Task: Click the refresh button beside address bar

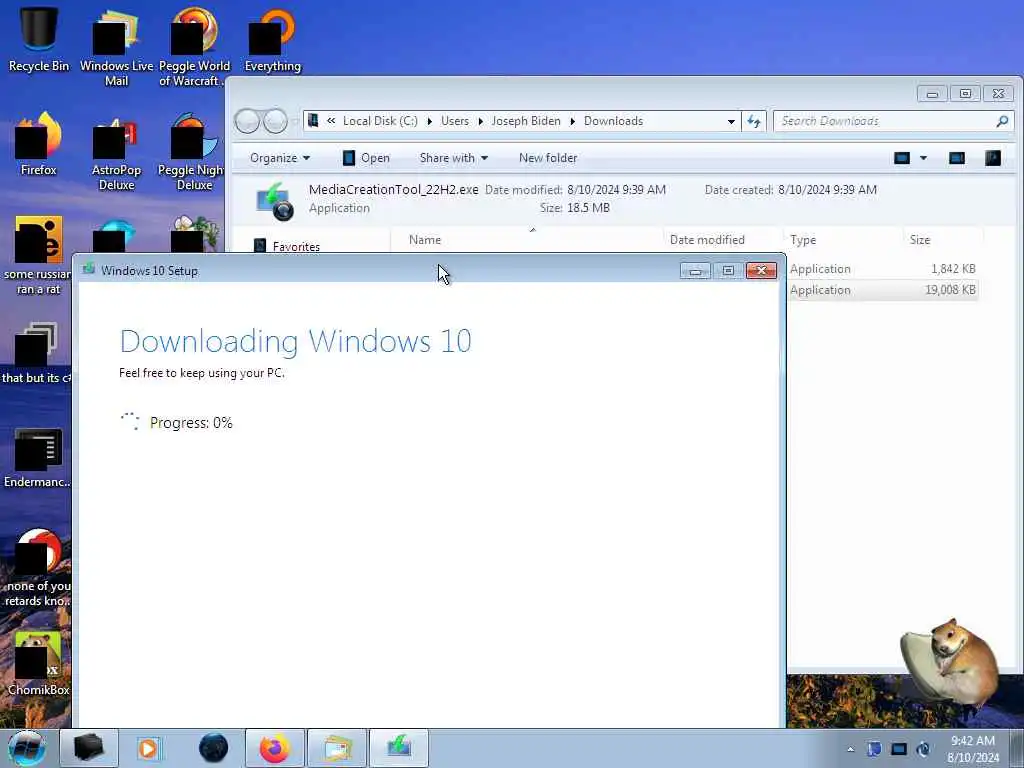Action: coord(754,121)
